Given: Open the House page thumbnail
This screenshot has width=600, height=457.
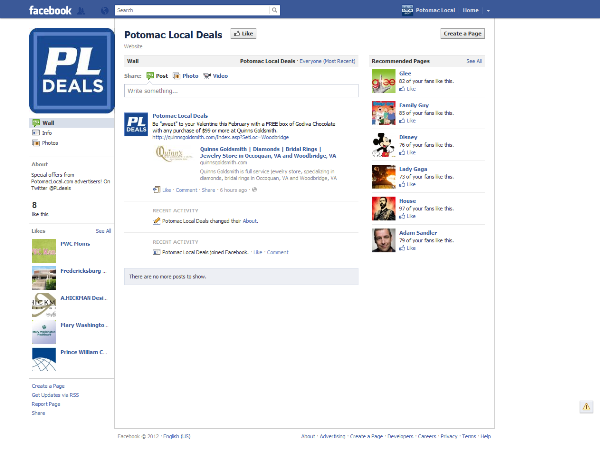Looking at the screenshot, I should [x=383, y=208].
